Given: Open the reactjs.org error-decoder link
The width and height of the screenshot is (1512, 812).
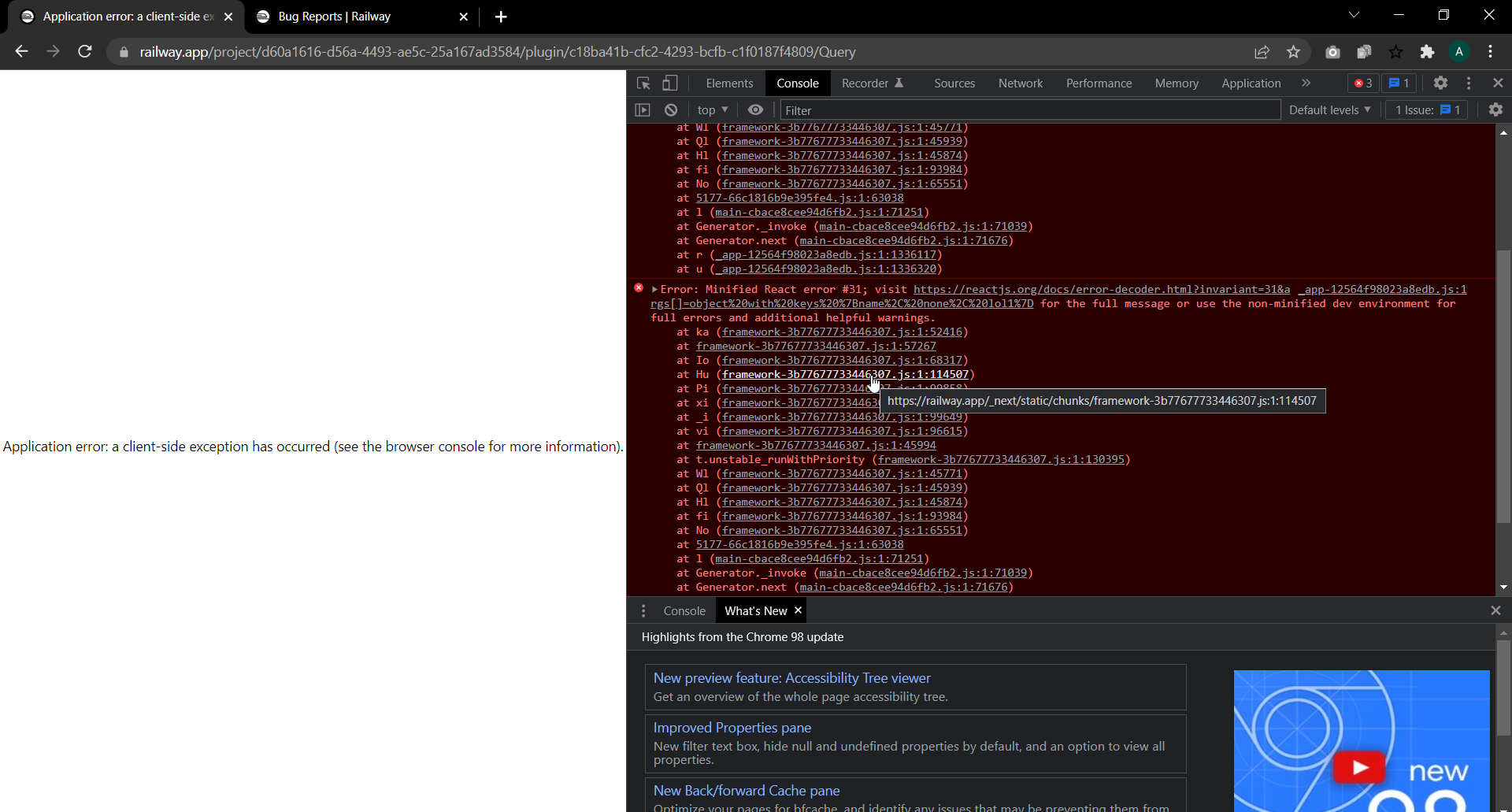Looking at the screenshot, I should [1102, 290].
